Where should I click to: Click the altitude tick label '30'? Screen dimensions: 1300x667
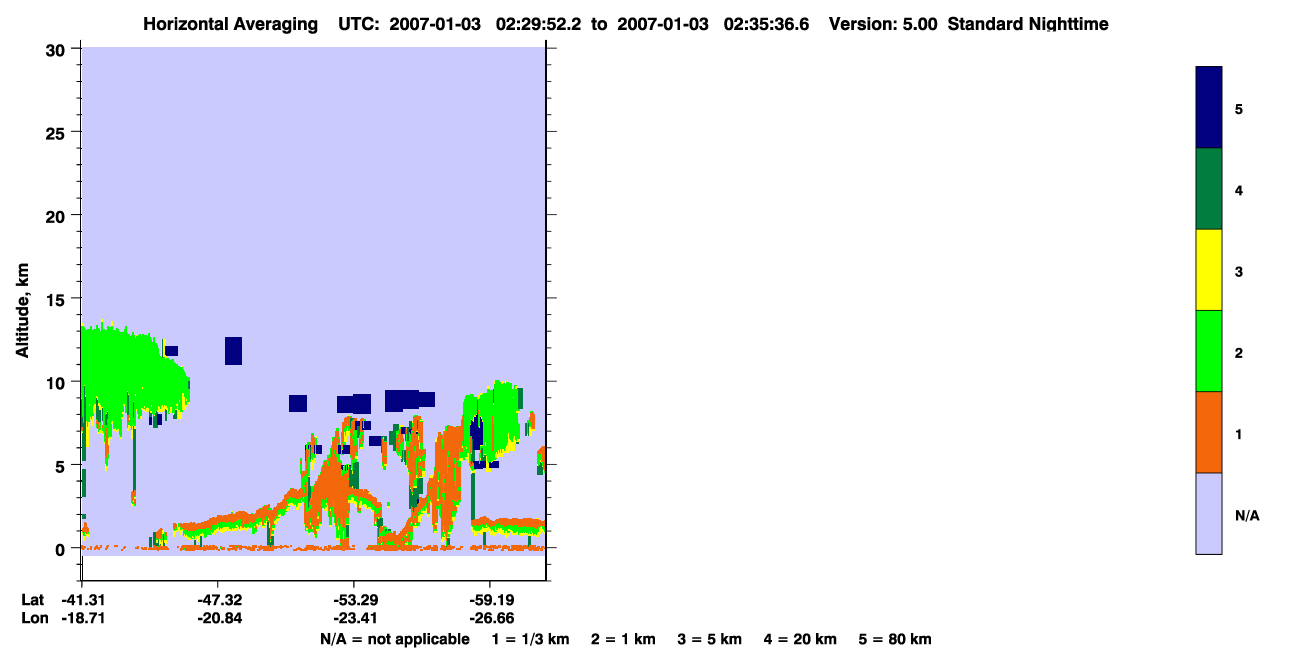tap(56, 49)
